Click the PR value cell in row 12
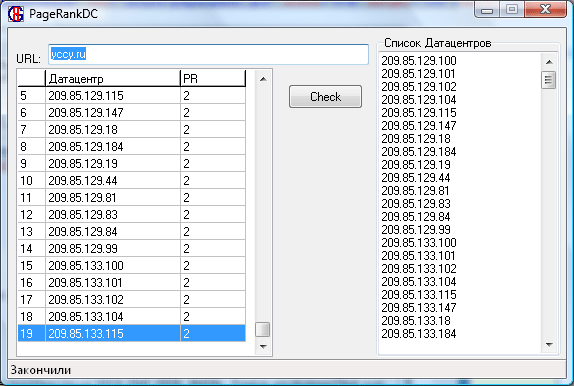574x386 pixels. coord(213,215)
